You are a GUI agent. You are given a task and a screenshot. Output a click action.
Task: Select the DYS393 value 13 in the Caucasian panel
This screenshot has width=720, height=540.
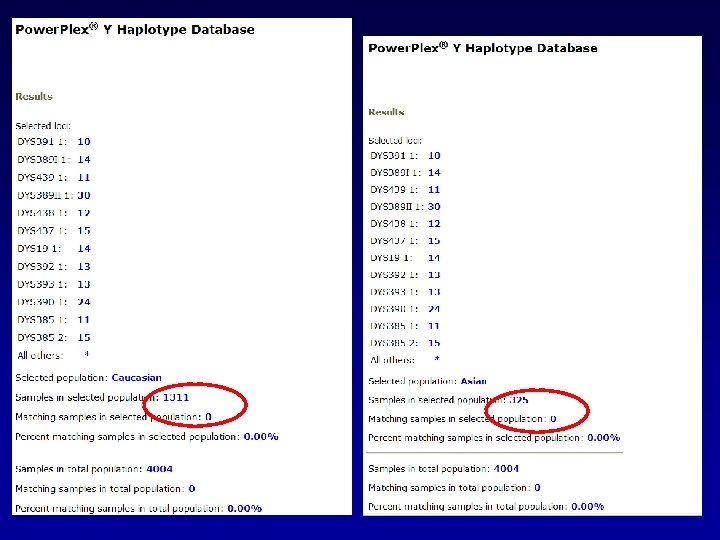click(x=84, y=284)
